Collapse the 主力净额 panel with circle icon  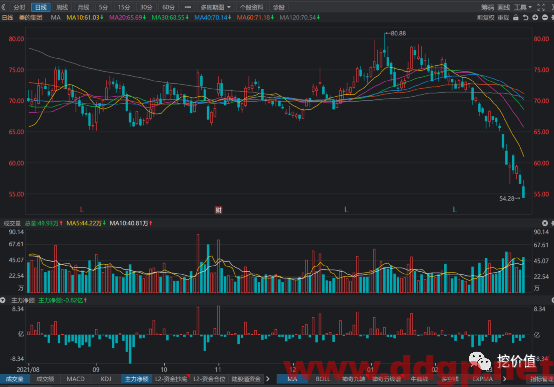3,300
